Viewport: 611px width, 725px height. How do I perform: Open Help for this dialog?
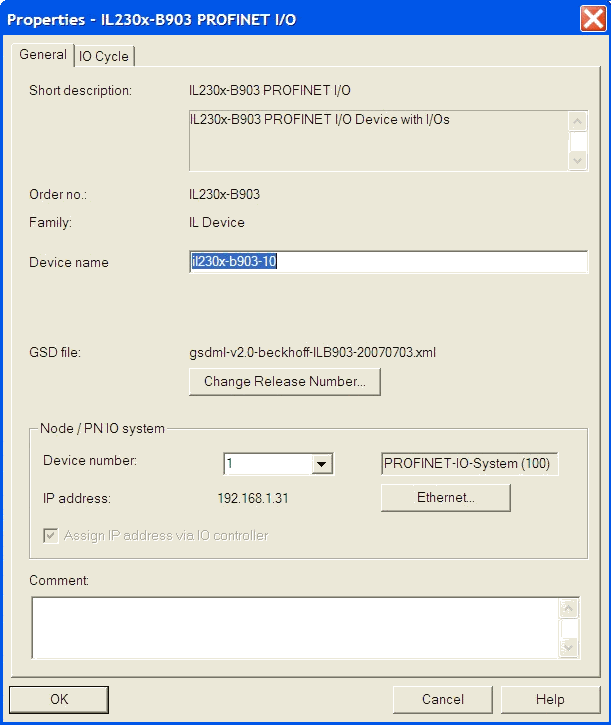[x=550, y=699]
